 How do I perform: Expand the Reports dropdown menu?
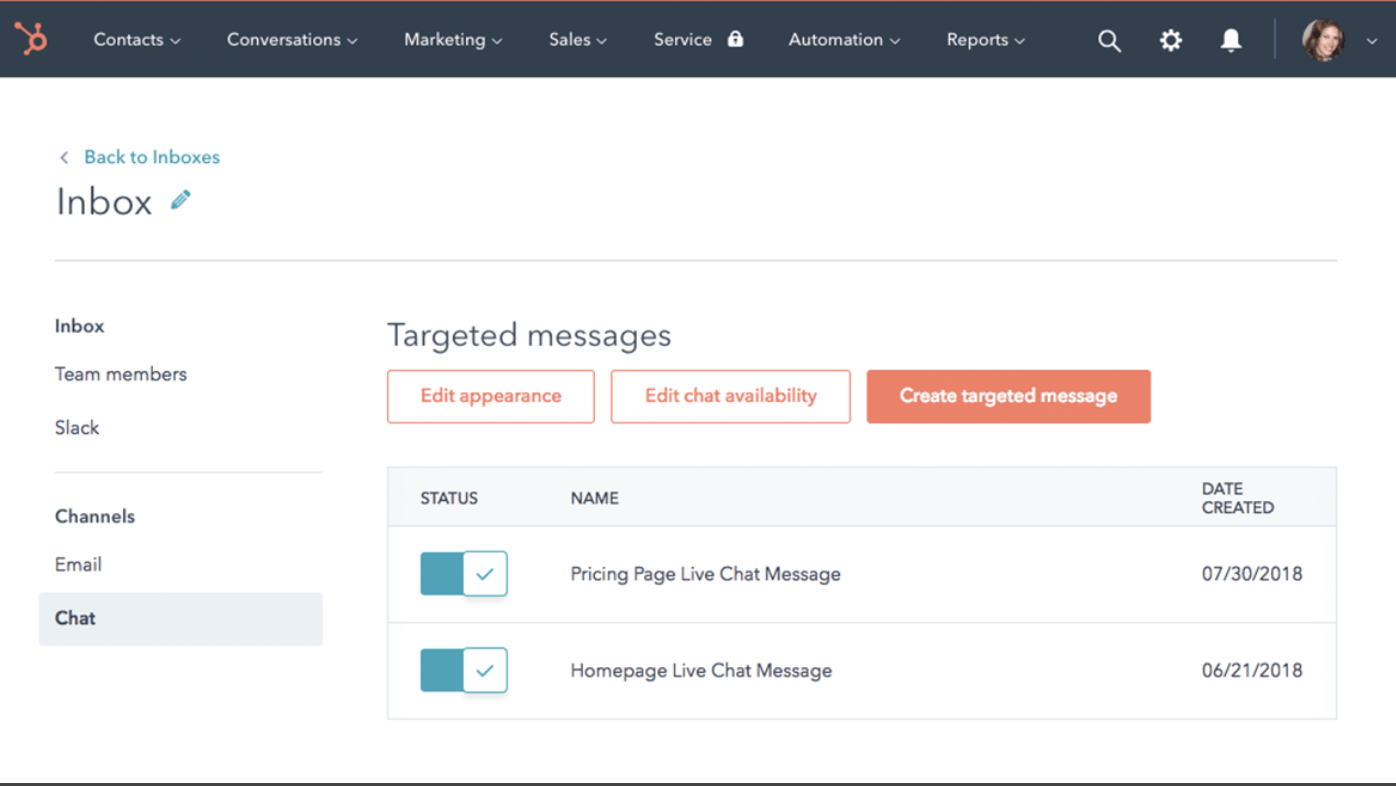[x=986, y=40]
